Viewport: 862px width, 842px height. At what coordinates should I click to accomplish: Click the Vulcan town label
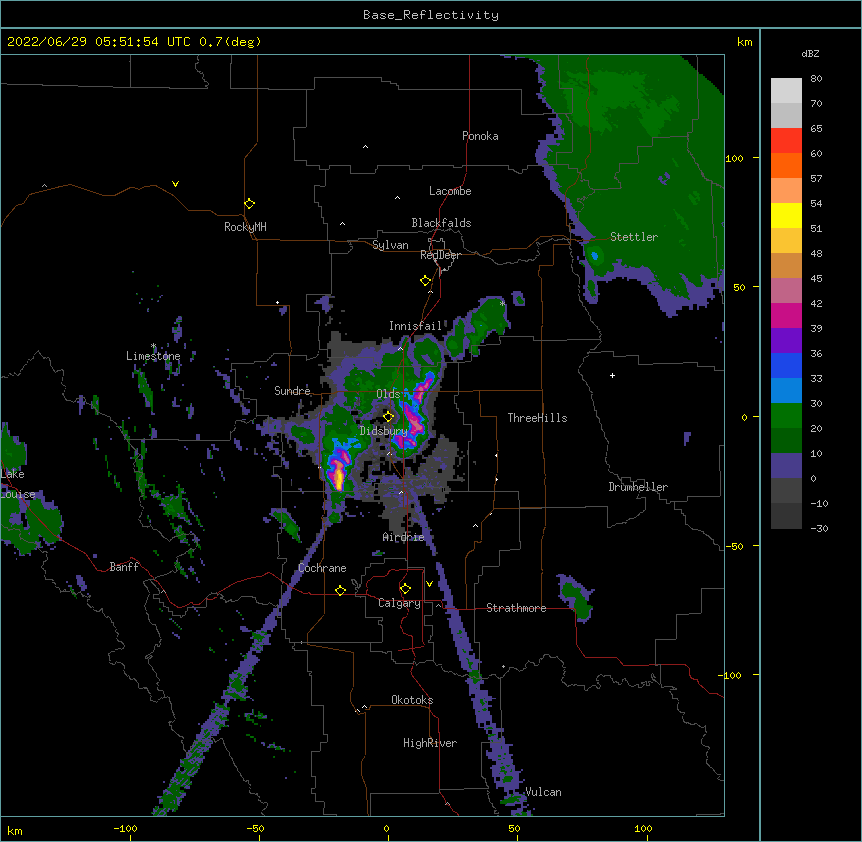[543, 792]
